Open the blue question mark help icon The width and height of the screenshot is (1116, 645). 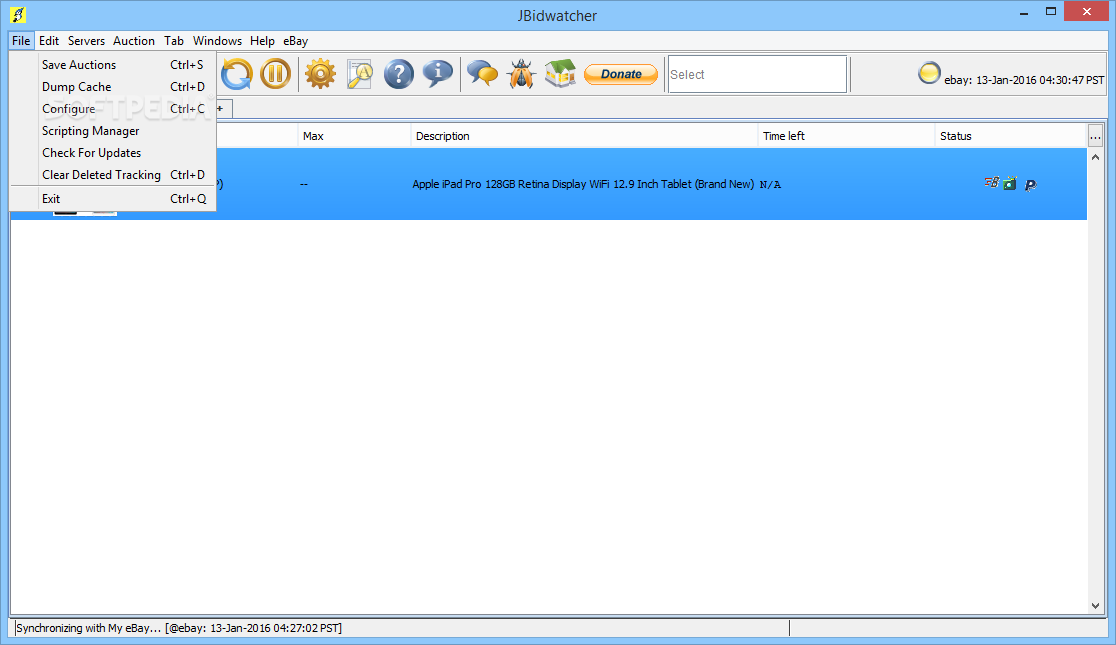point(399,74)
